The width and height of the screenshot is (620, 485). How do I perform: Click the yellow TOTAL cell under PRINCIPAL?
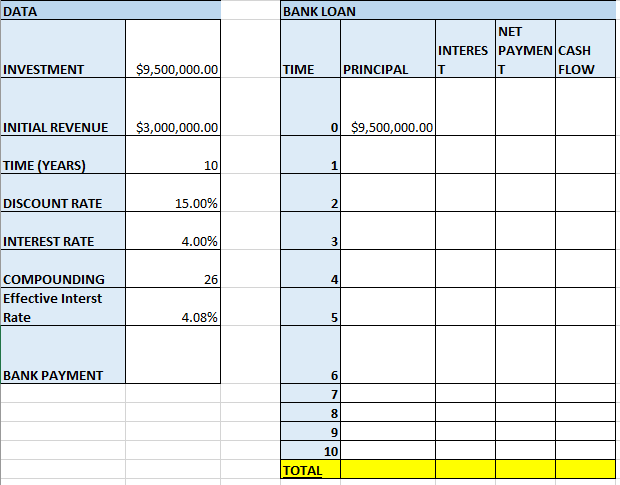coord(388,469)
